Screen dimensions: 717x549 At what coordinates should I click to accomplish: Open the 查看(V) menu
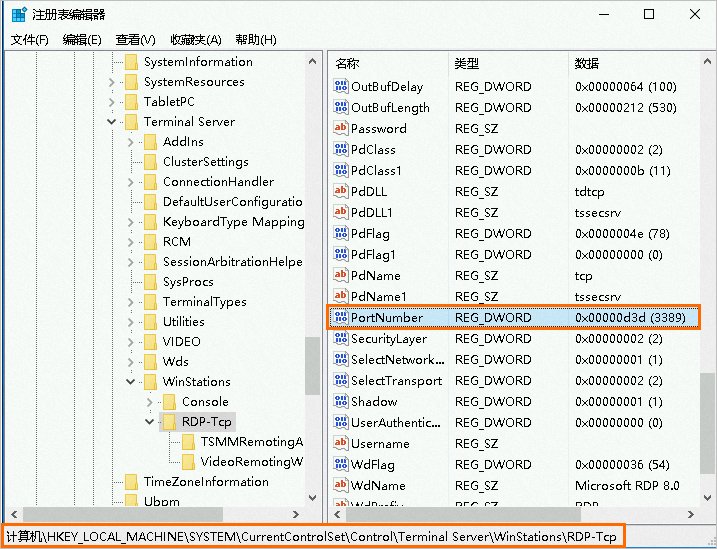coord(135,40)
